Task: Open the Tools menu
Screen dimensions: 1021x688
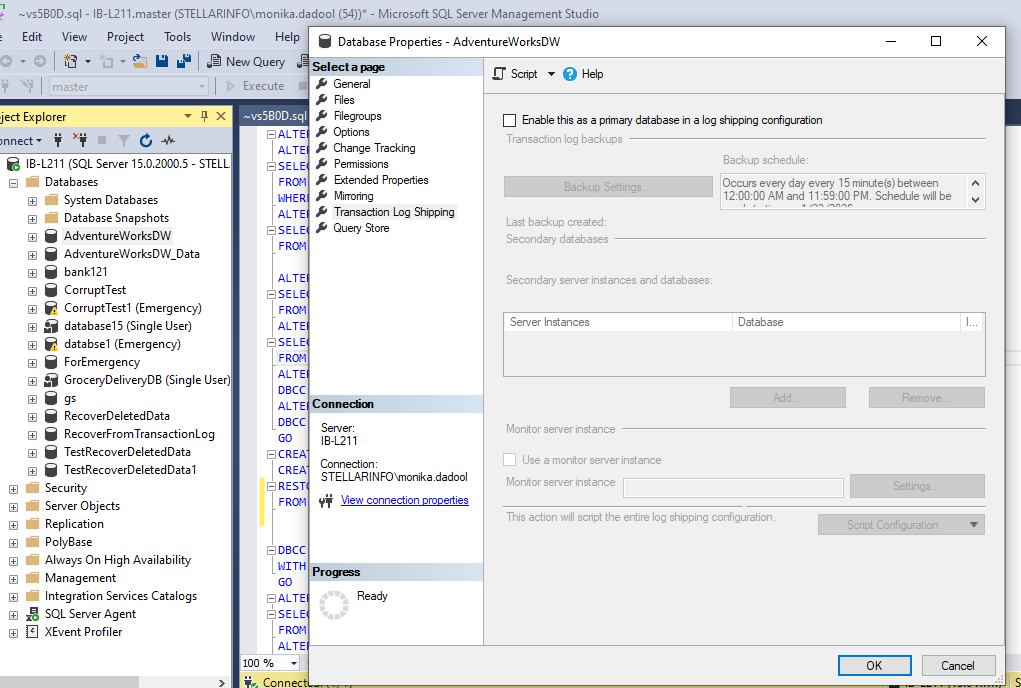Action: point(177,36)
